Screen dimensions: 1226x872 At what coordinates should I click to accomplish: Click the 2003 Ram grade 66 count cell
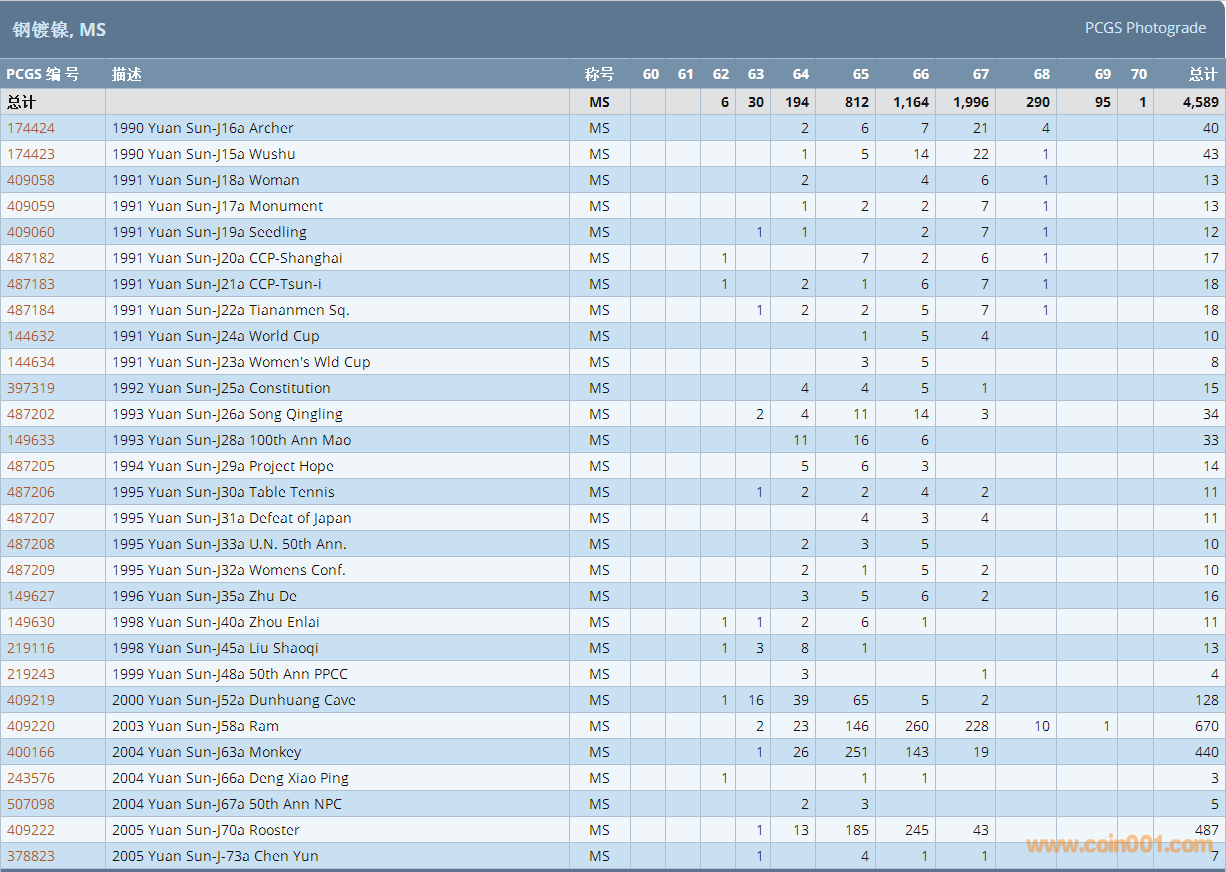click(916, 726)
